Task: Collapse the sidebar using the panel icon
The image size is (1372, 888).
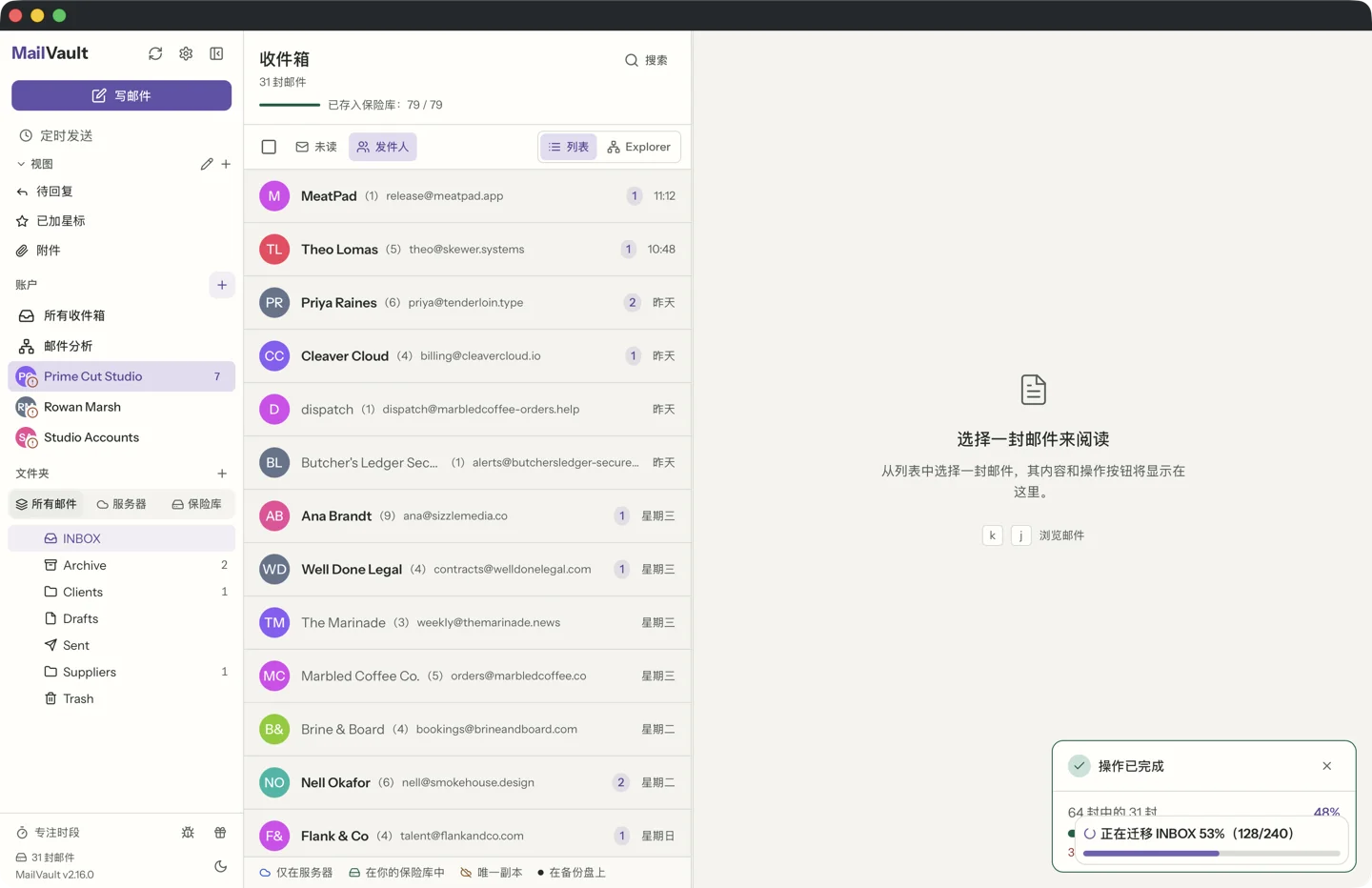Action: pyautogui.click(x=216, y=53)
